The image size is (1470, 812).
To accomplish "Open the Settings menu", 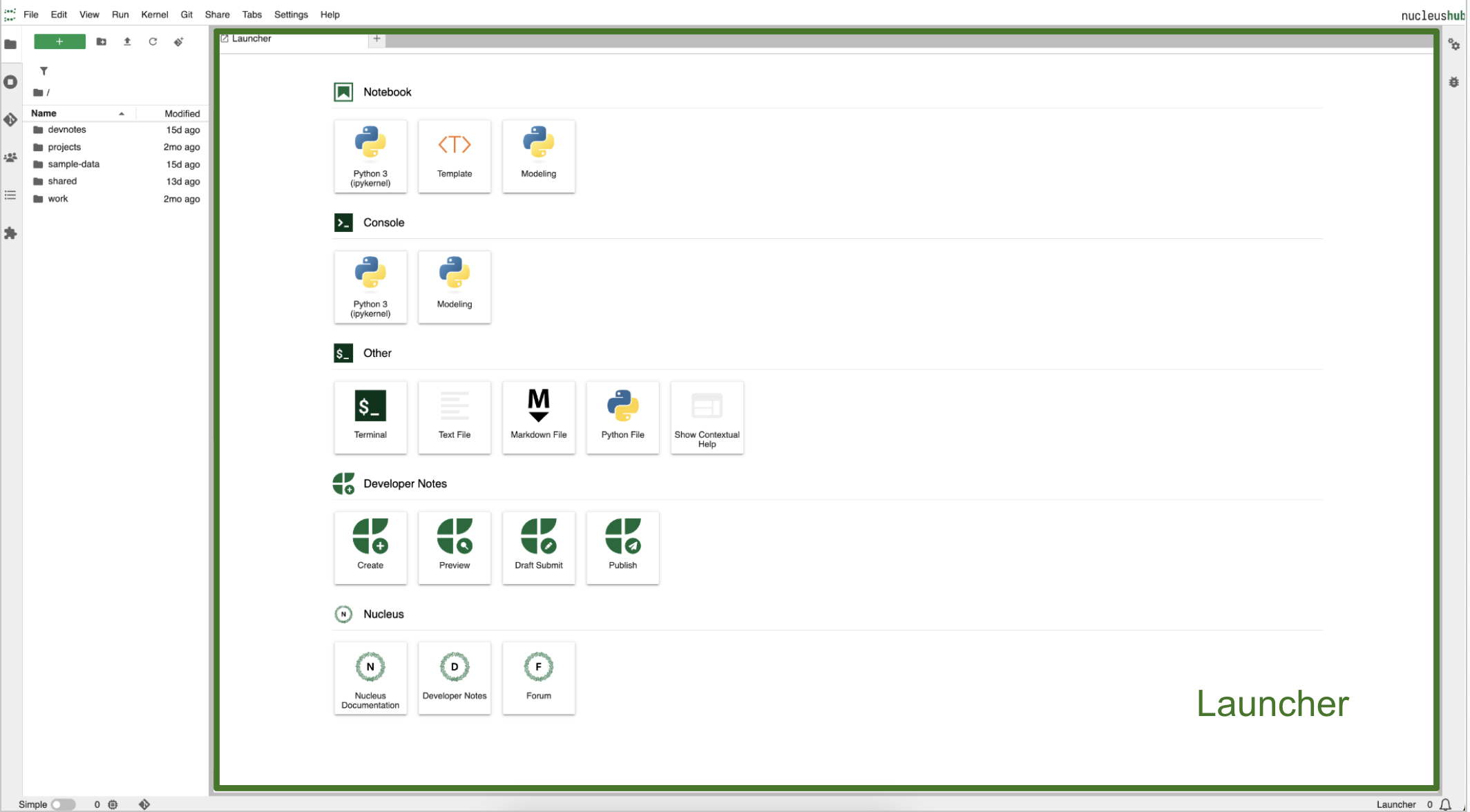I will pyautogui.click(x=291, y=14).
